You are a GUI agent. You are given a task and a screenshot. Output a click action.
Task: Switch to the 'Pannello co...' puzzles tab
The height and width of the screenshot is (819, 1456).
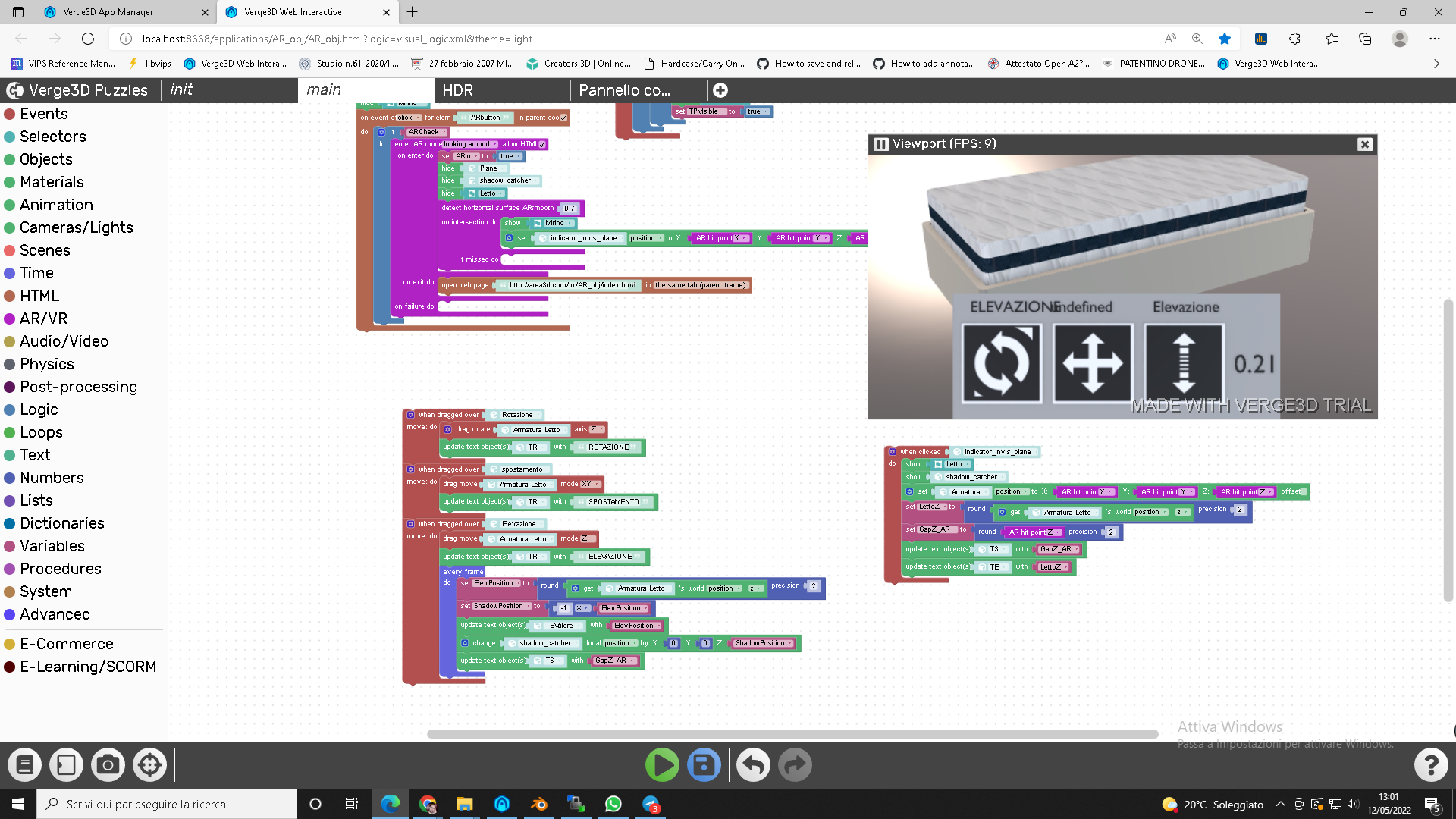639,90
